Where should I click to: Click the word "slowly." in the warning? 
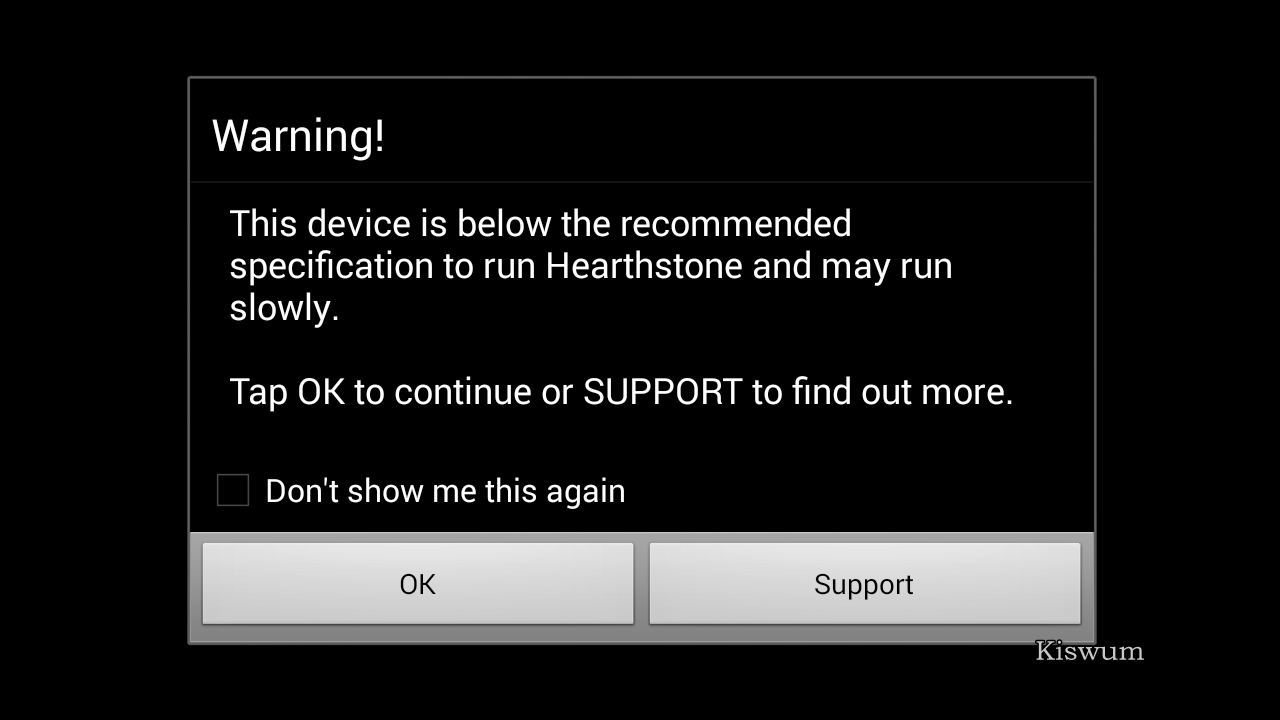point(284,308)
